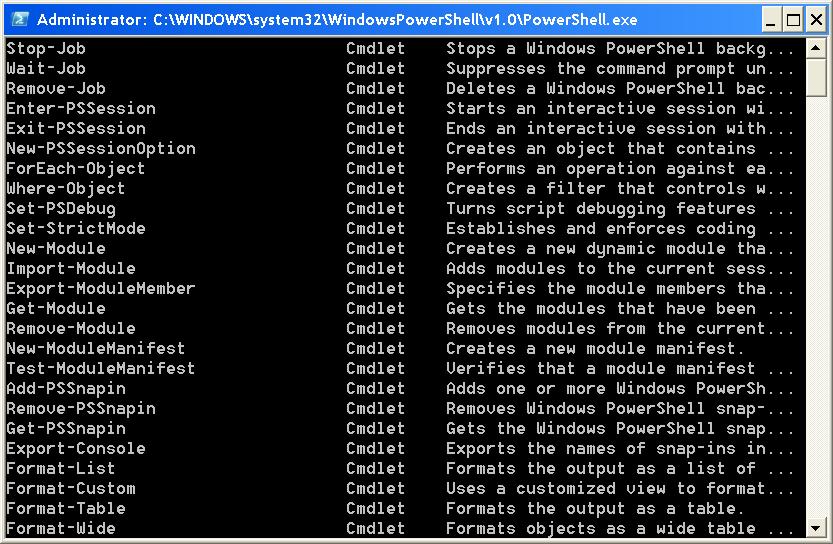Click on Test-ModuleManifest text
This screenshot has height=544, width=833.
[100, 369]
